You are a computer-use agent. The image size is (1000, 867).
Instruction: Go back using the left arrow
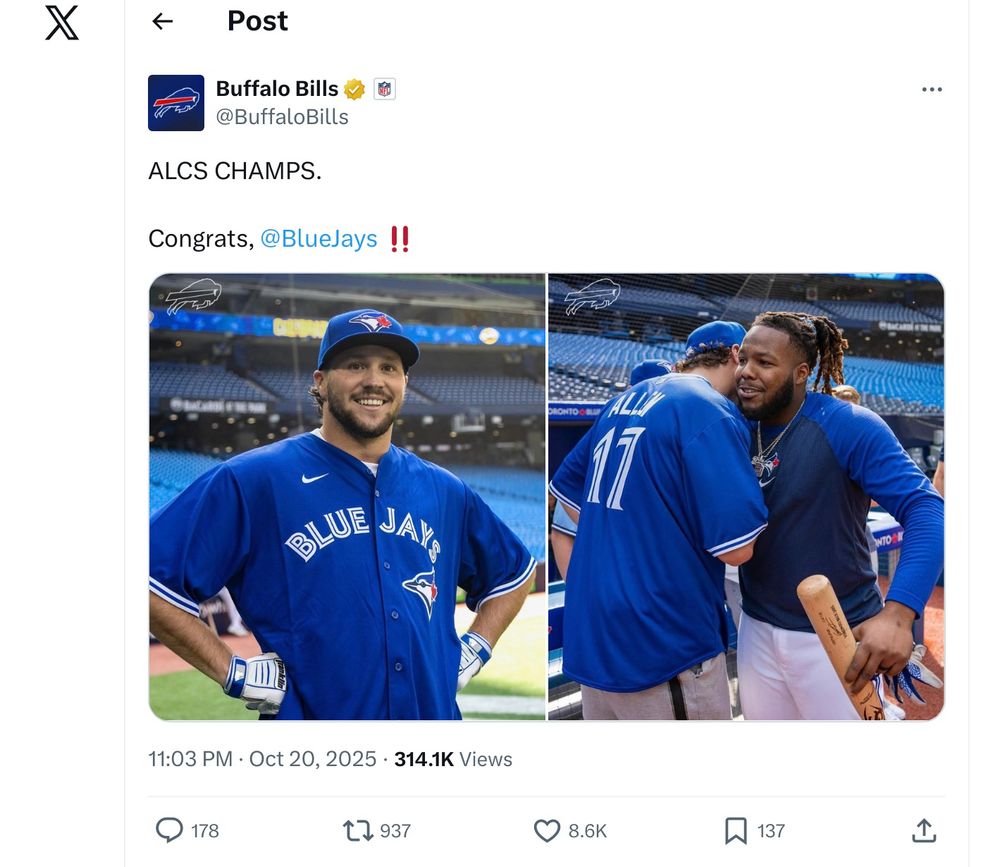[162, 21]
